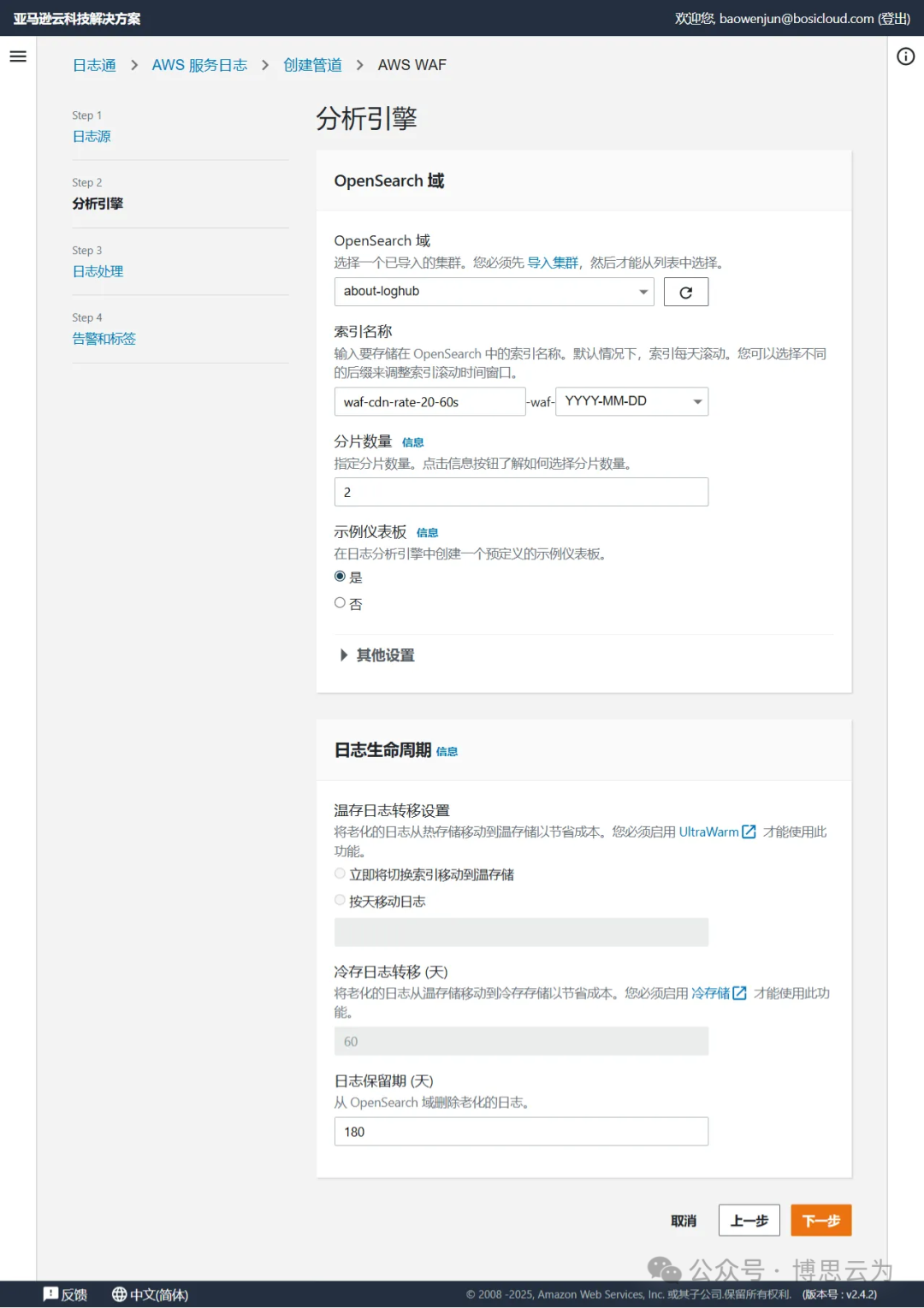Open Step 1 日志源
This screenshot has width=924, height=1308.
92,136
